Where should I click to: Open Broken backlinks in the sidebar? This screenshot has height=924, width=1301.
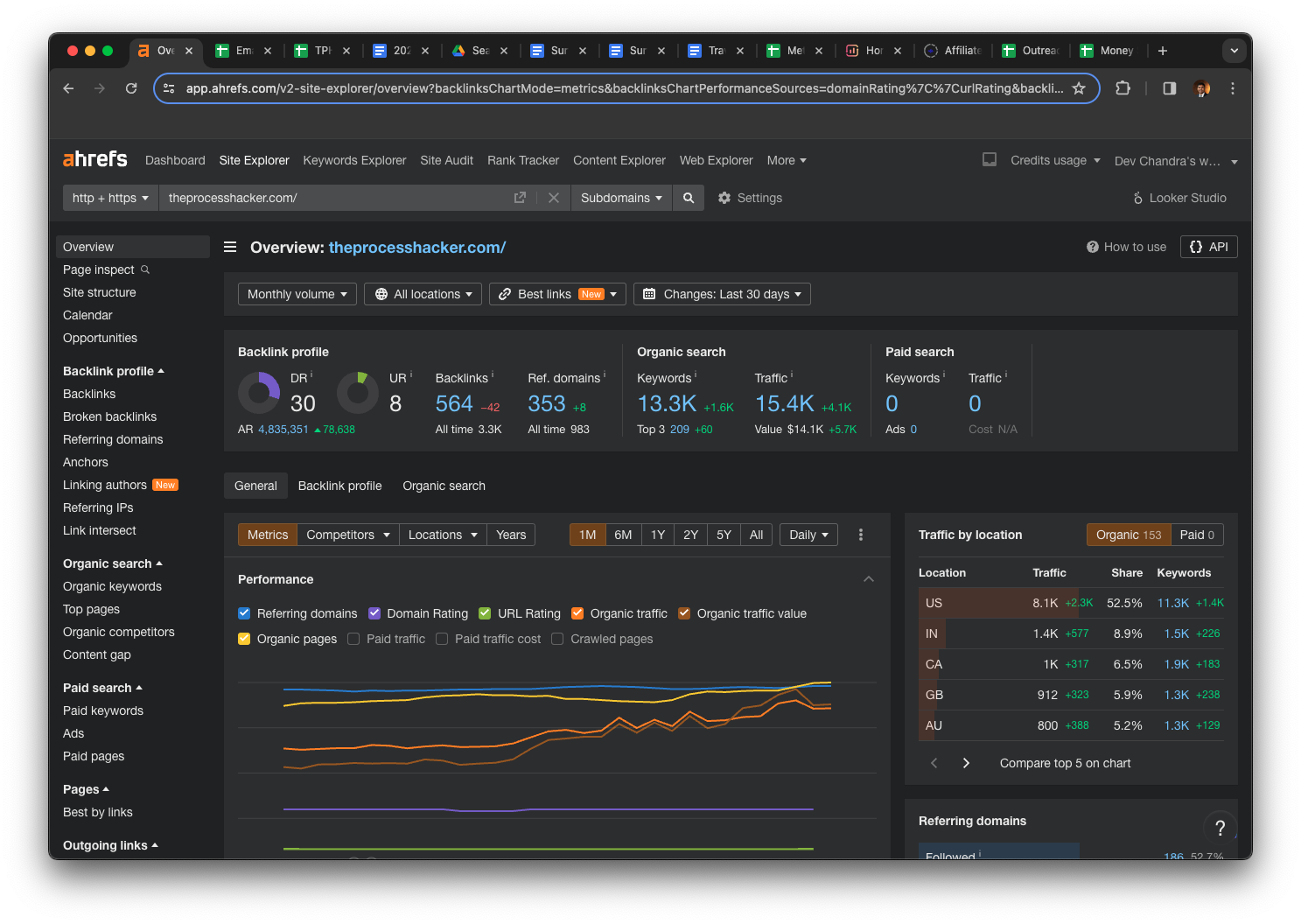point(109,416)
